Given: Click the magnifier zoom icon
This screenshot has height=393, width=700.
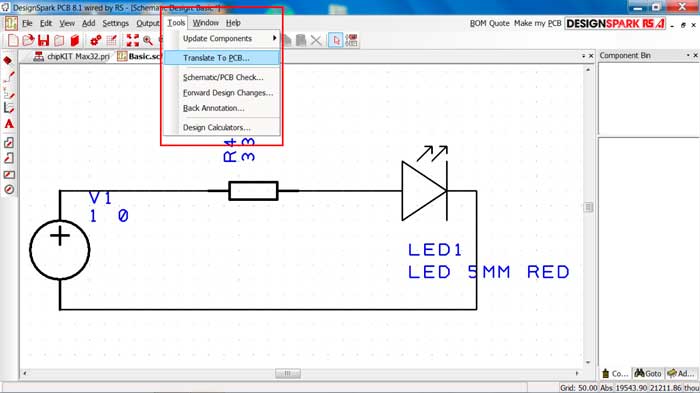Looking at the screenshot, I should [148, 41].
